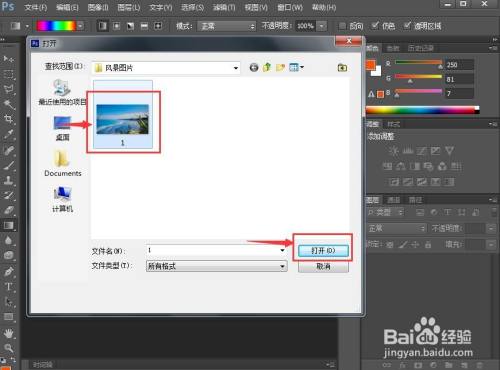This screenshot has width=500, height=370.
Task: Click the R value field showing 250
Action: click(459, 65)
